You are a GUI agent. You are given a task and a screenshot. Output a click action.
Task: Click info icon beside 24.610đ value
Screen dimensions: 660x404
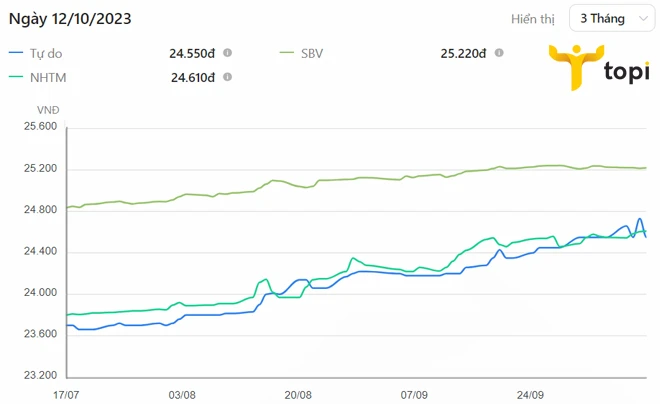228,77
